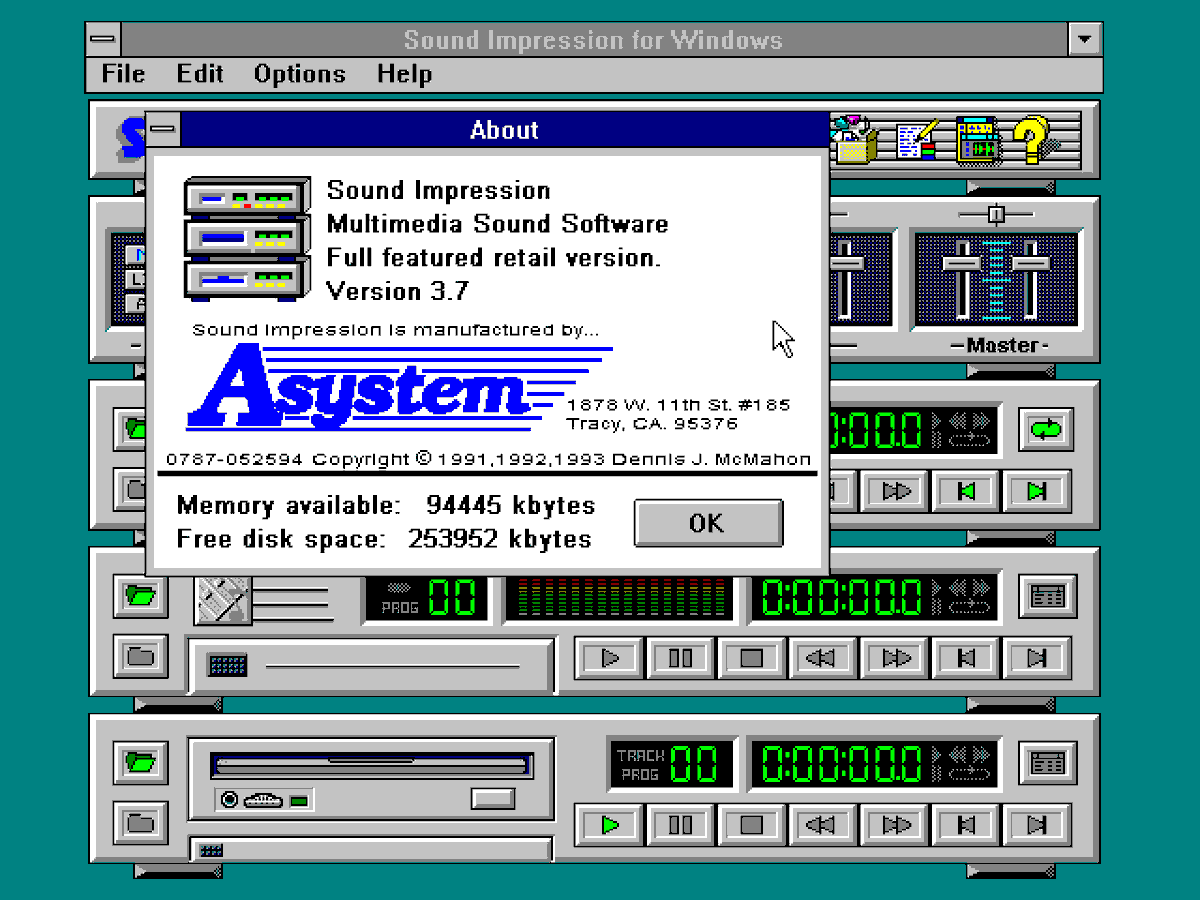Click the green Play button on CD deck
The height and width of the screenshot is (900, 1200).
coord(609,825)
